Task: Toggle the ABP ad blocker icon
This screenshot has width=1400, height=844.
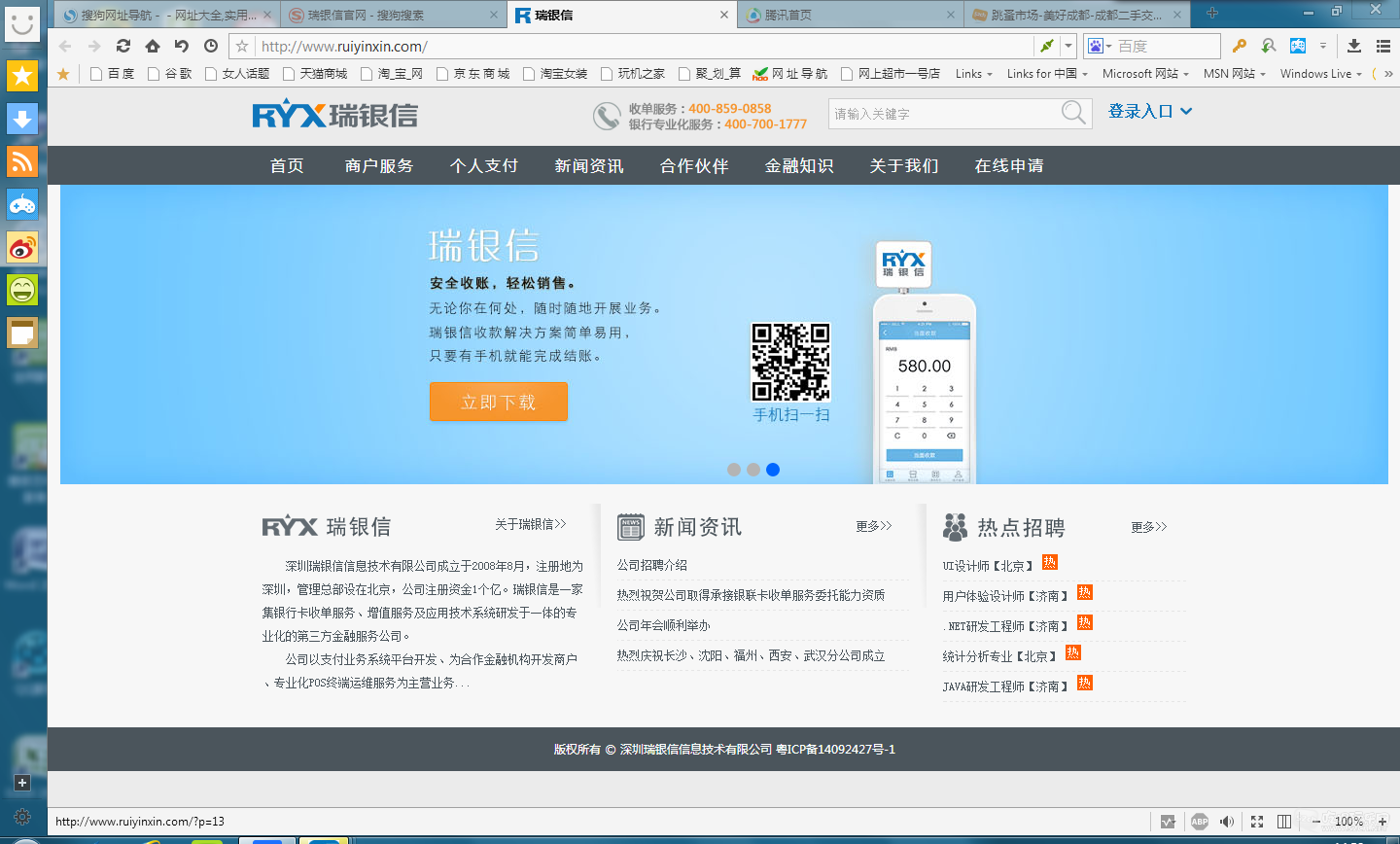Action: (1200, 822)
